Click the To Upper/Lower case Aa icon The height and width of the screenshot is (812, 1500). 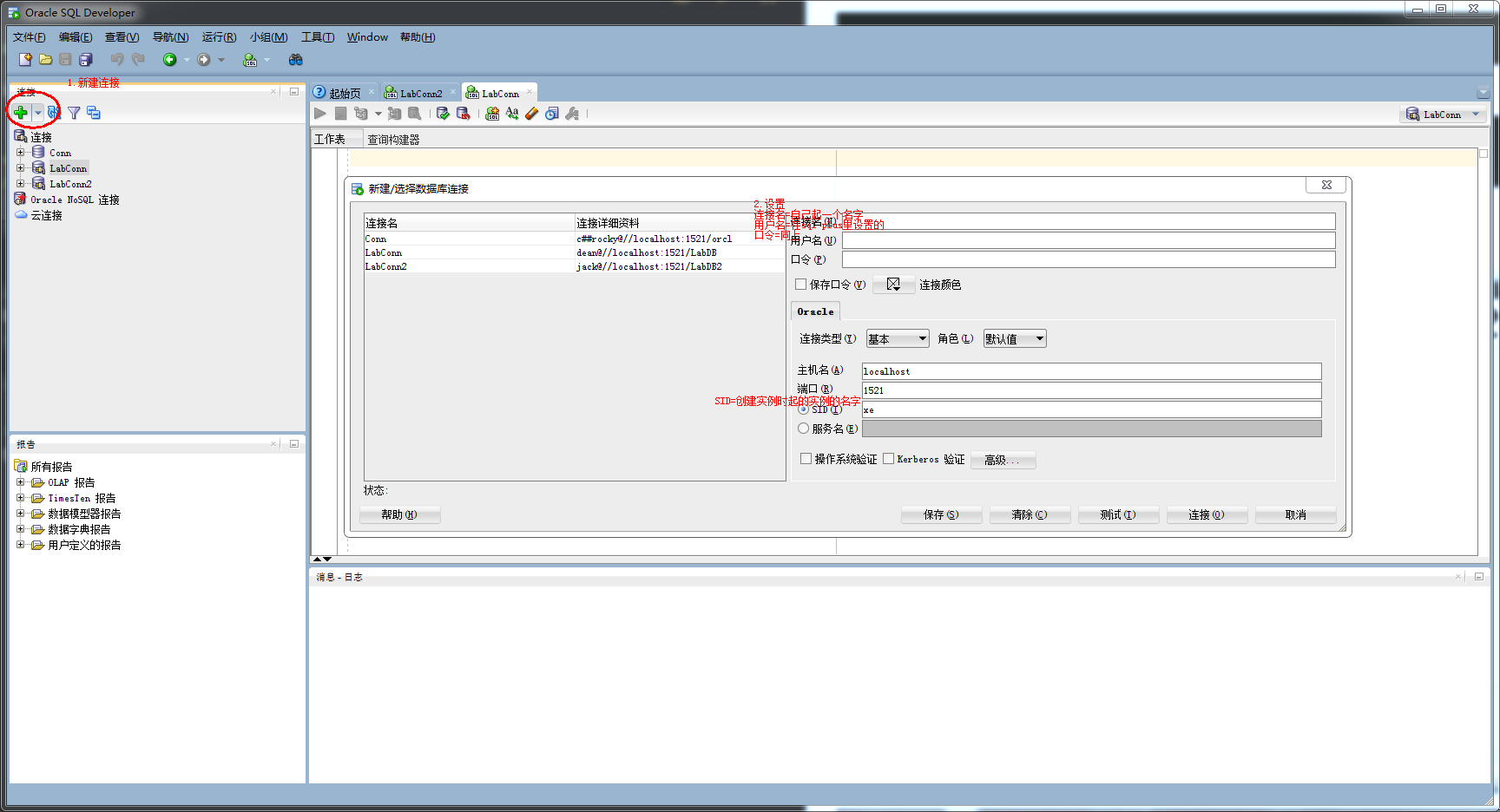point(512,114)
